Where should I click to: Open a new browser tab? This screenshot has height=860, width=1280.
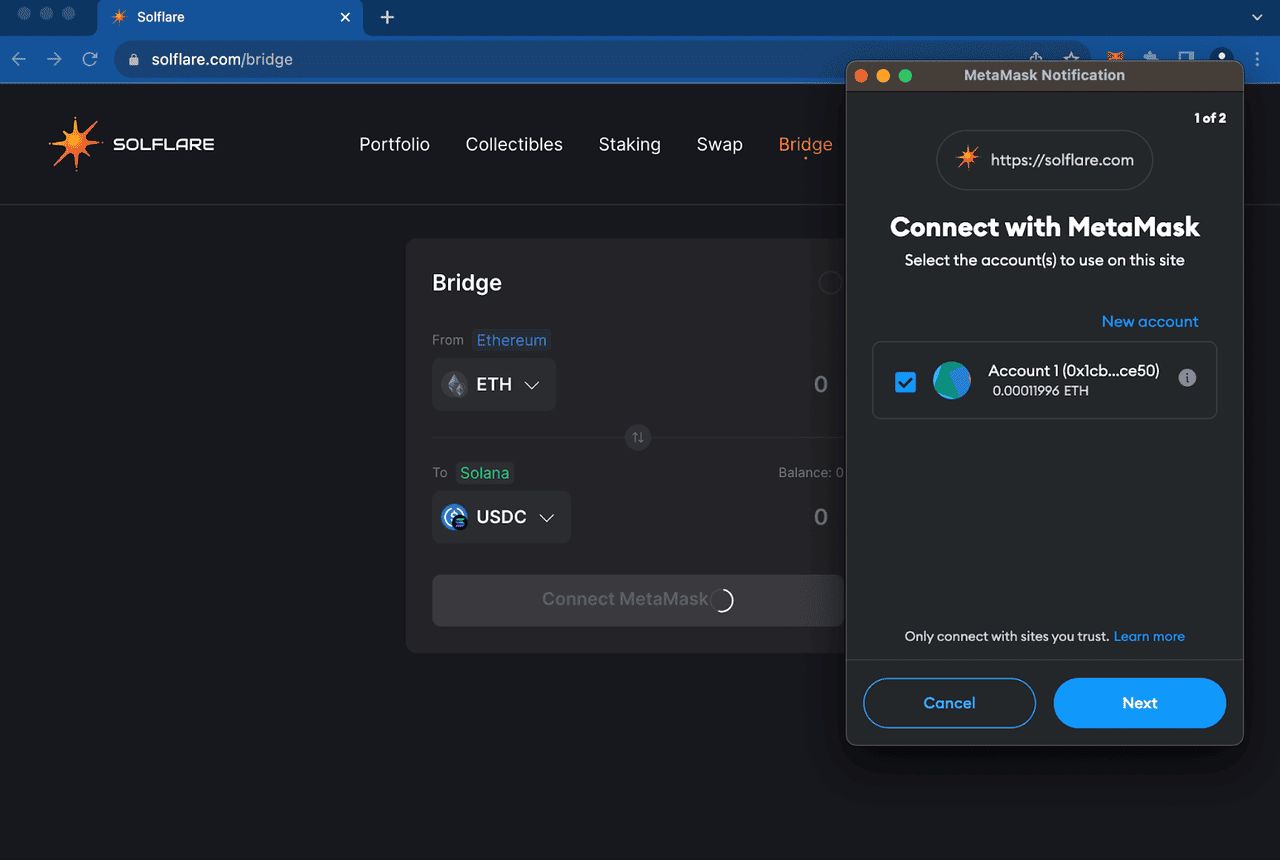click(x=388, y=17)
